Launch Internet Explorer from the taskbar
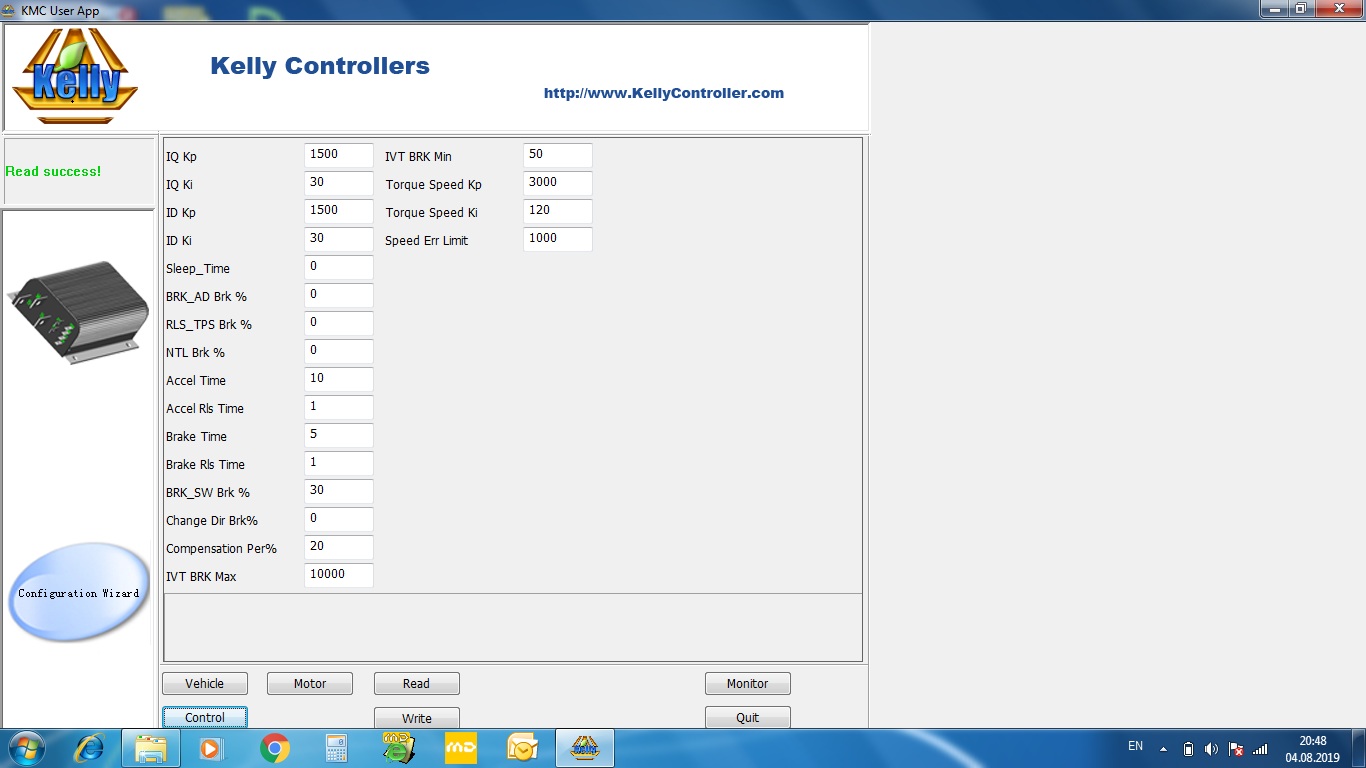Screen dimensions: 1366x768 tap(90, 748)
